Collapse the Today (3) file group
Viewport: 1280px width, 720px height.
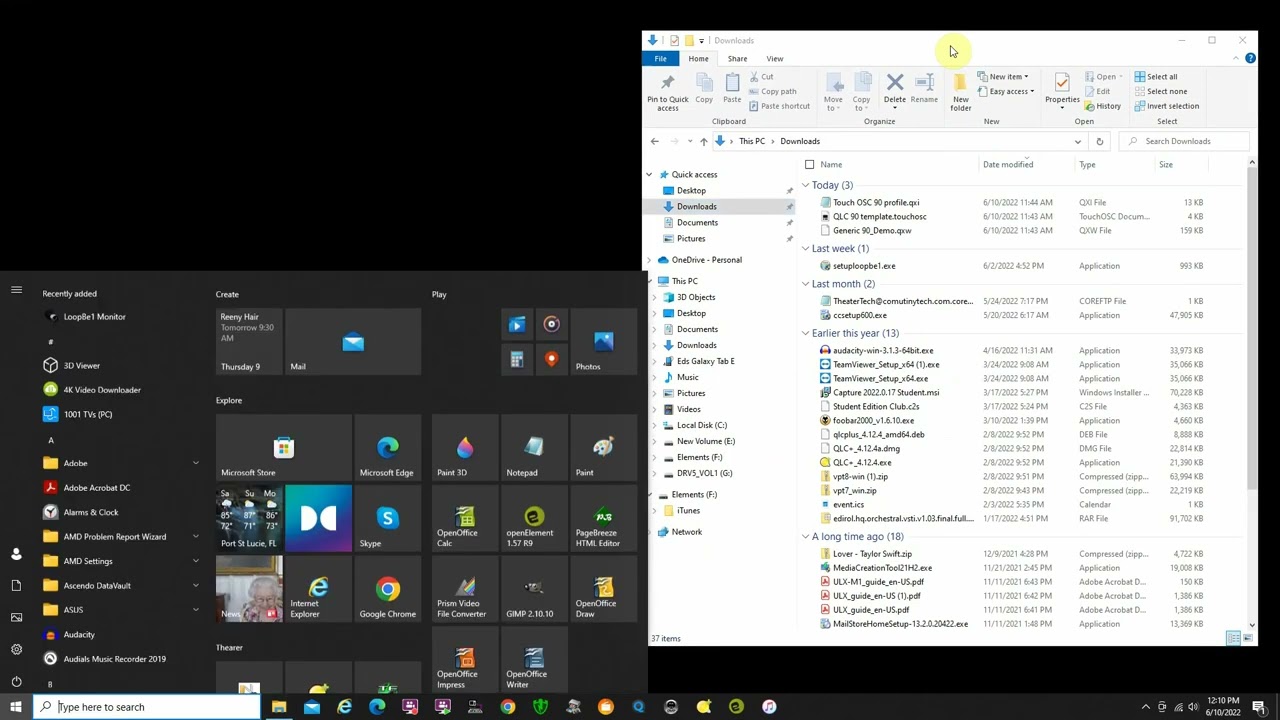click(x=806, y=185)
